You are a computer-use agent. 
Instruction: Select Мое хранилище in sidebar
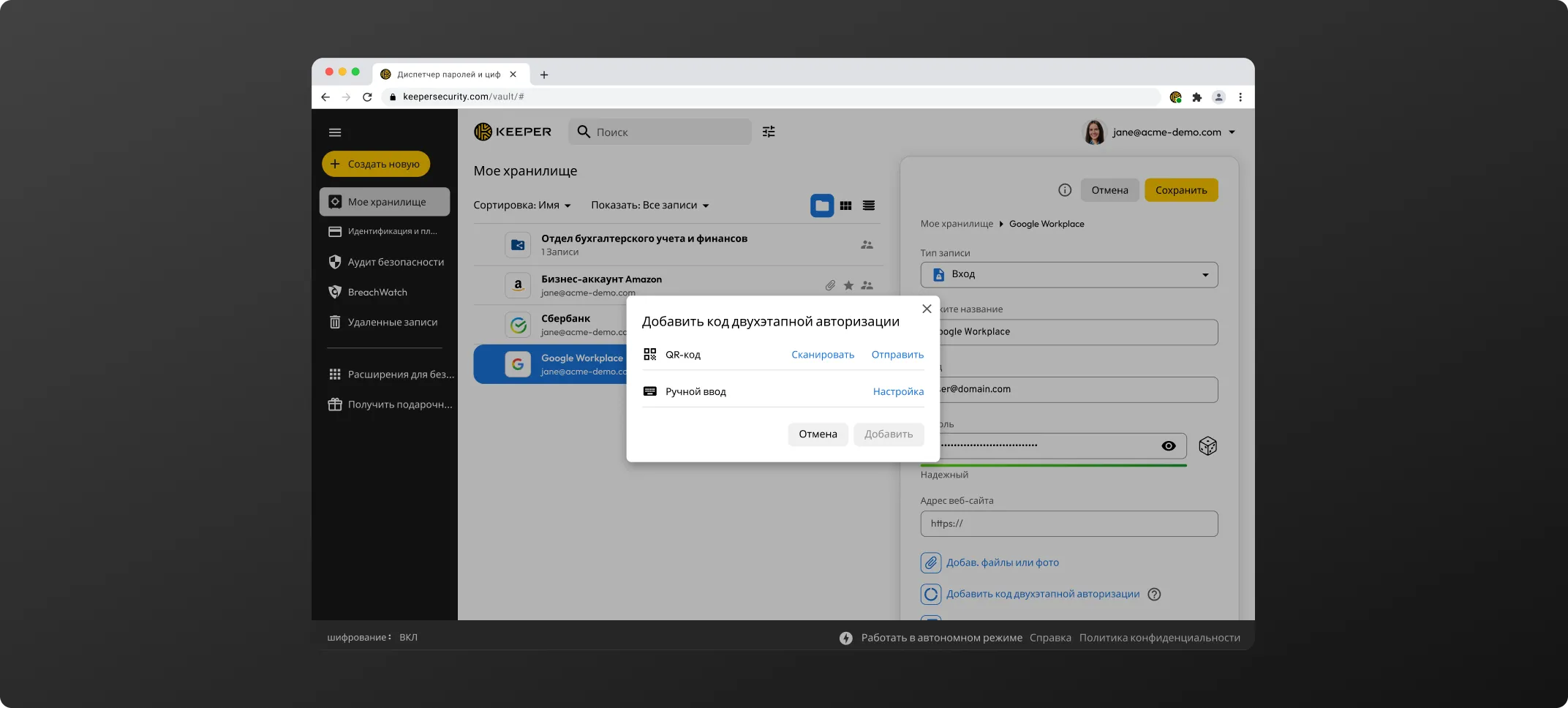tap(385, 202)
